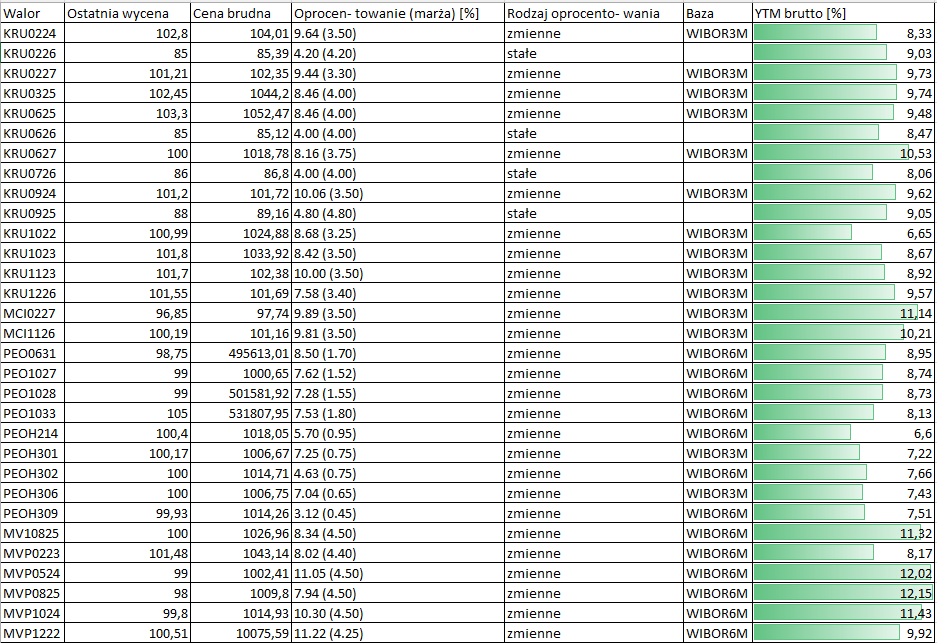Select the Cena brudna header cell
The image size is (937, 643).
pyautogui.click(x=241, y=13)
